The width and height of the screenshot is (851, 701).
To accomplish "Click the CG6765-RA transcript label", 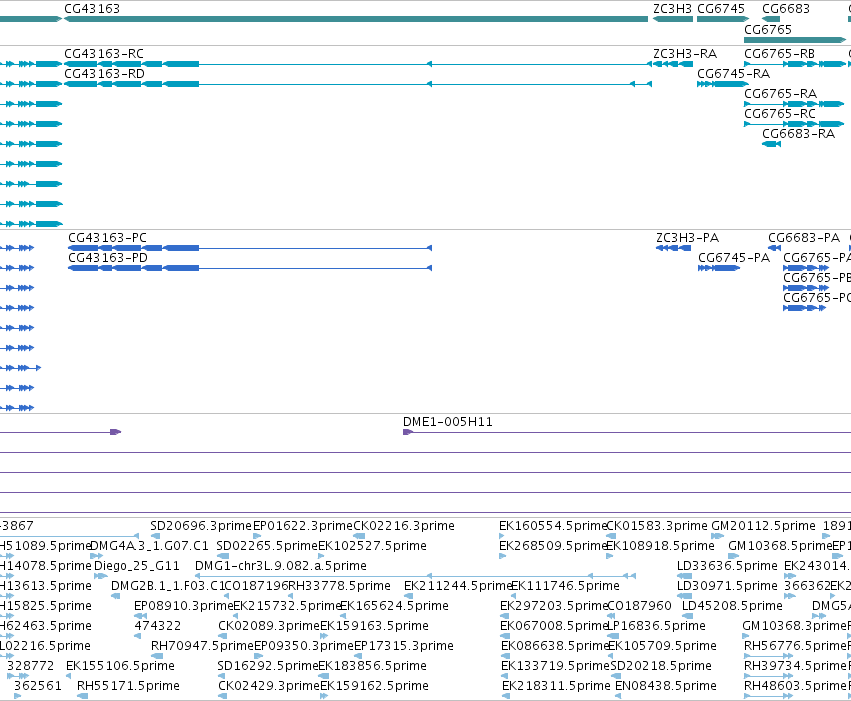I will tap(780, 94).
